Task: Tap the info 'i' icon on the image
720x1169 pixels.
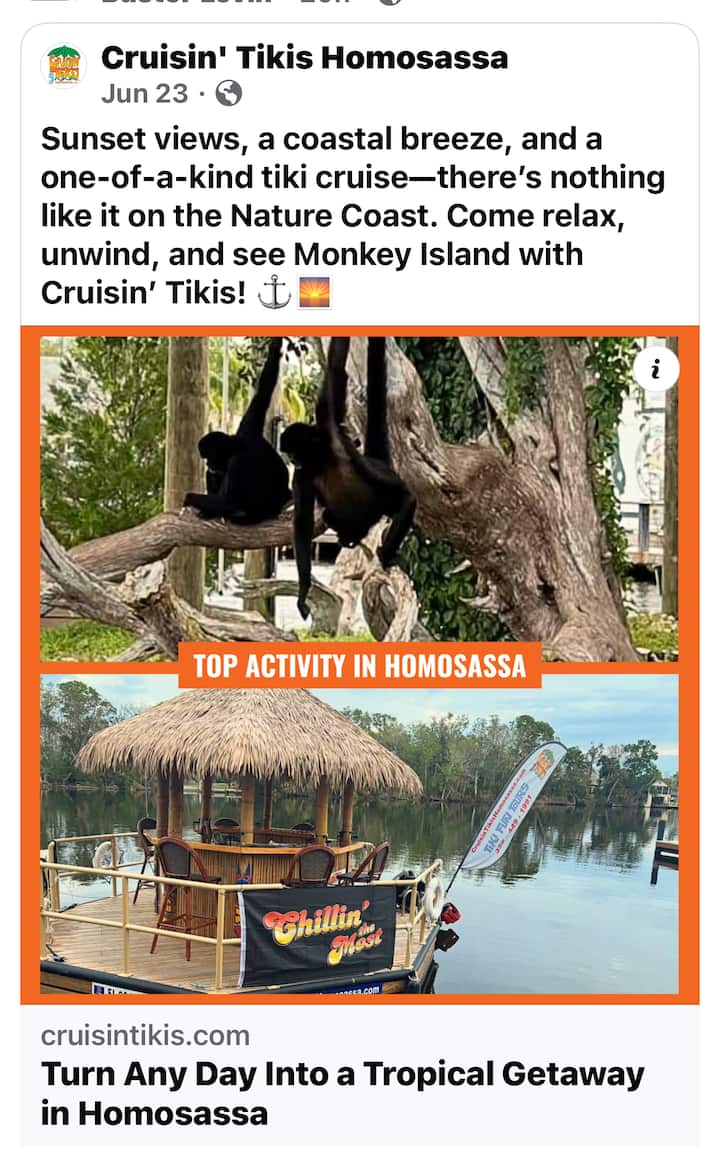Action: tap(656, 369)
